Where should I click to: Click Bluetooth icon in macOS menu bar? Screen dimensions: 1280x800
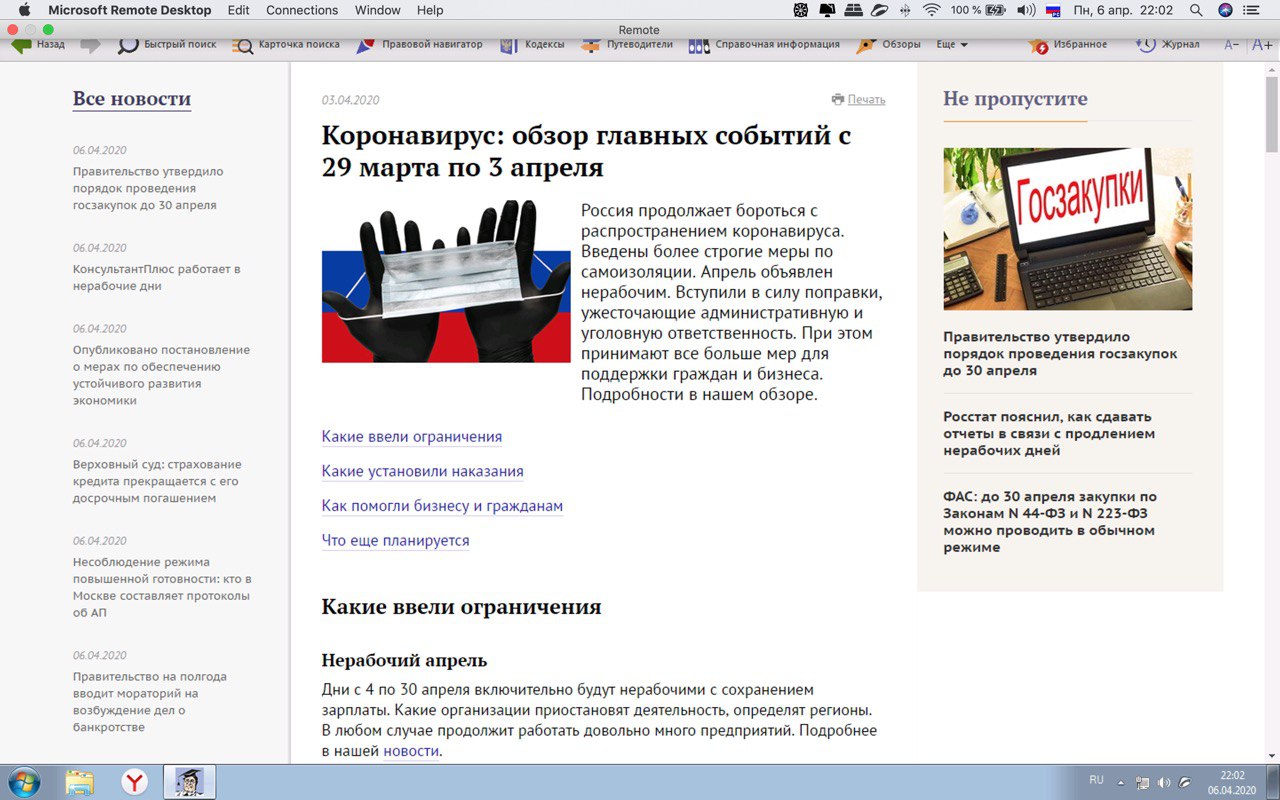tap(905, 10)
